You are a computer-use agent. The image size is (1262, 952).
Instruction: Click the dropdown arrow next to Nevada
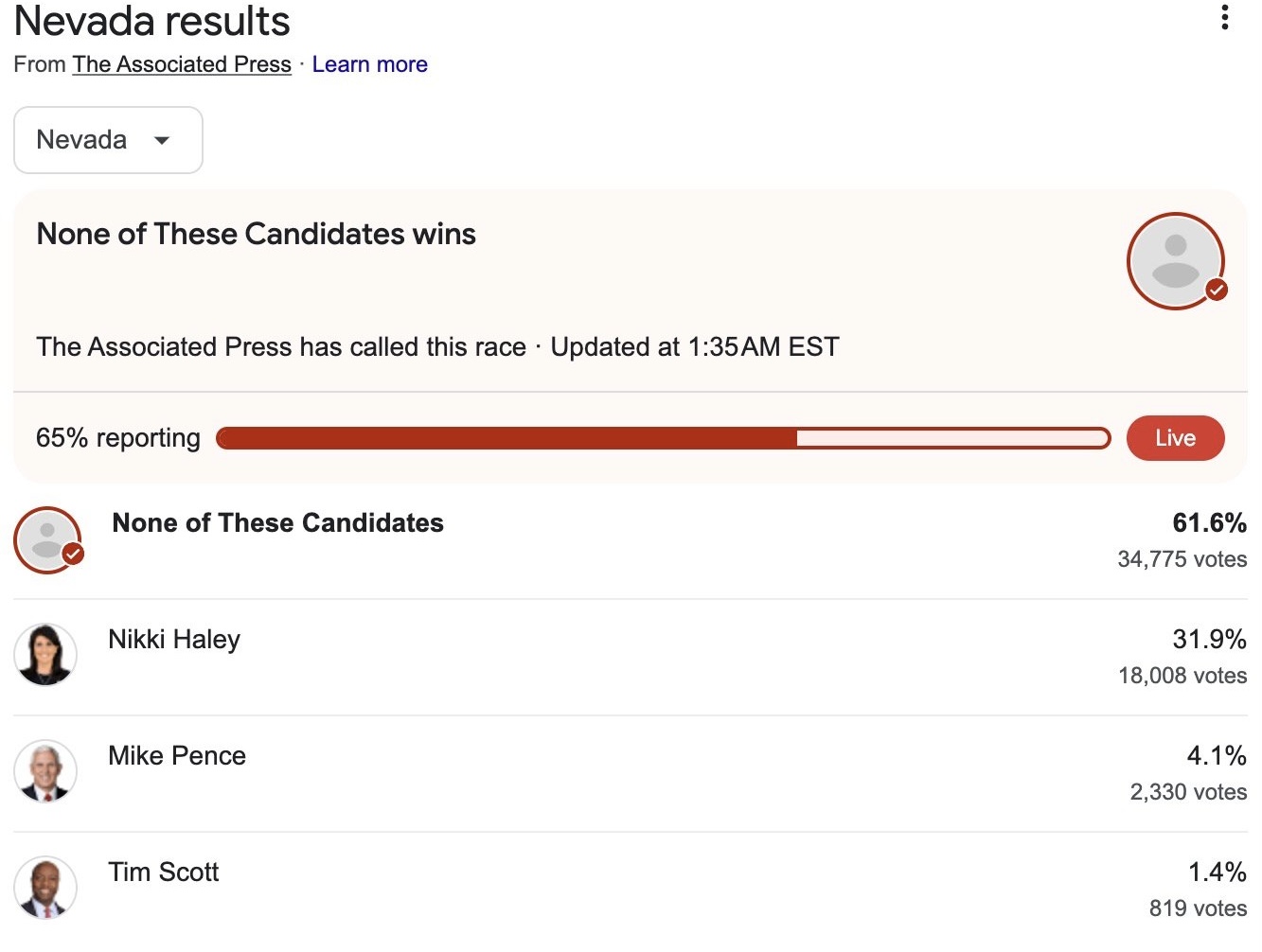162,140
